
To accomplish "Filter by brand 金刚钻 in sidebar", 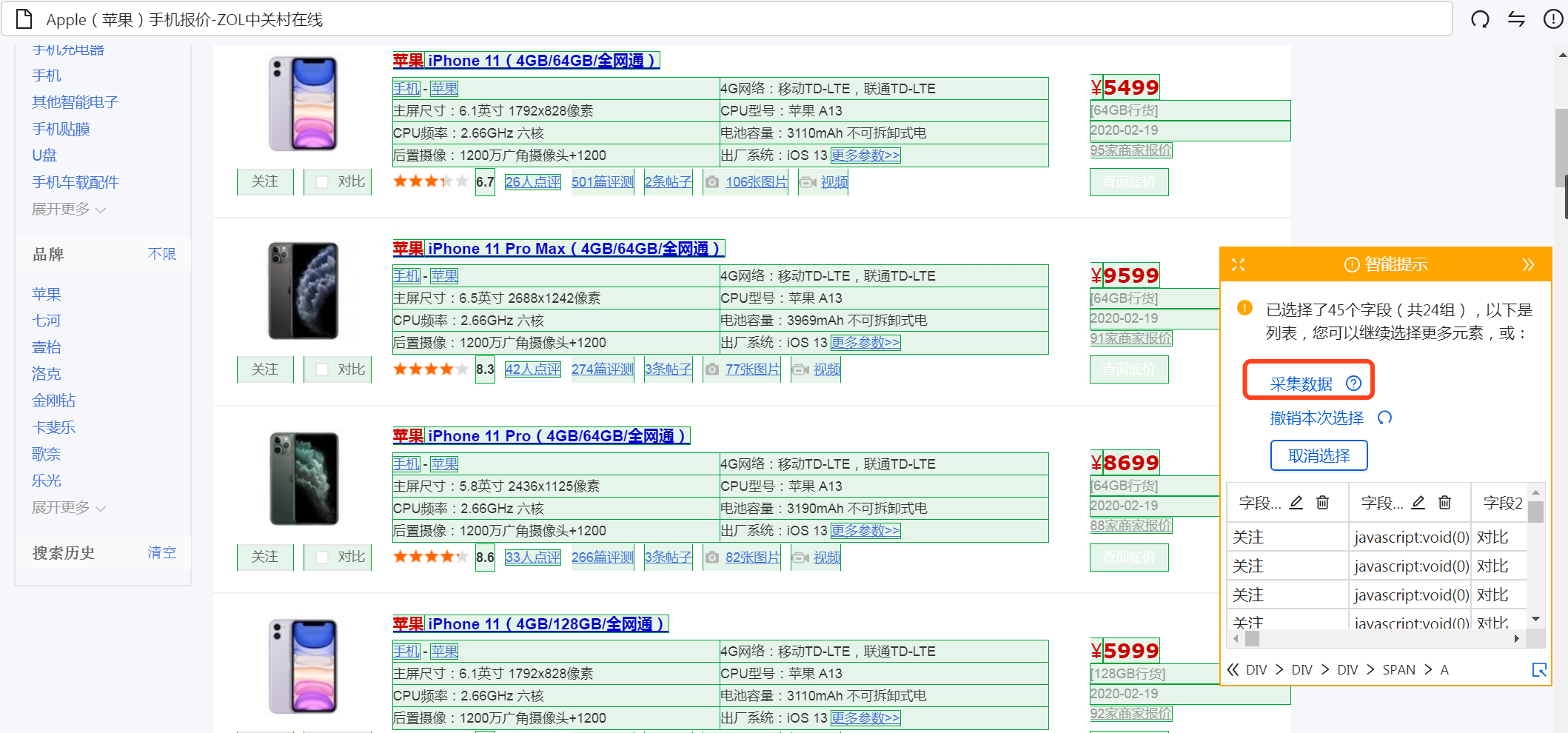I will click(x=53, y=401).
